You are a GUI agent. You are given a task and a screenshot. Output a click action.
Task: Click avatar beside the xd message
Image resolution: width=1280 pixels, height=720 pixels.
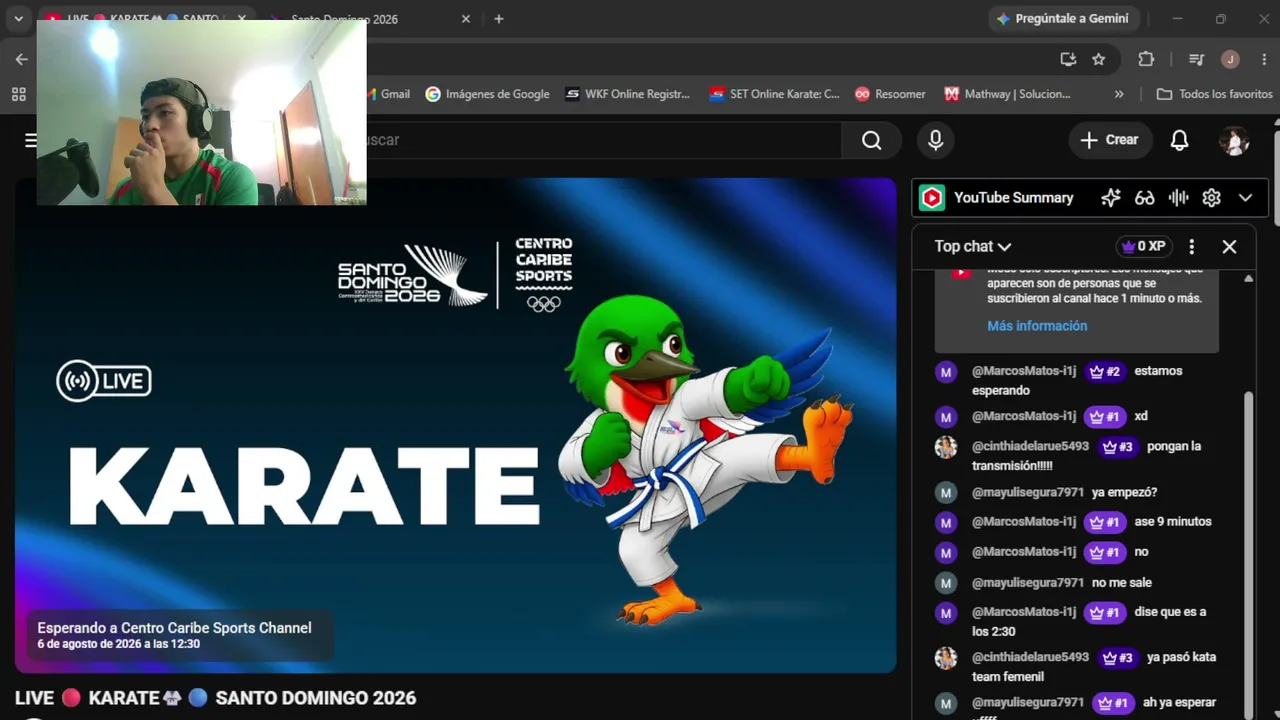coord(946,417)
